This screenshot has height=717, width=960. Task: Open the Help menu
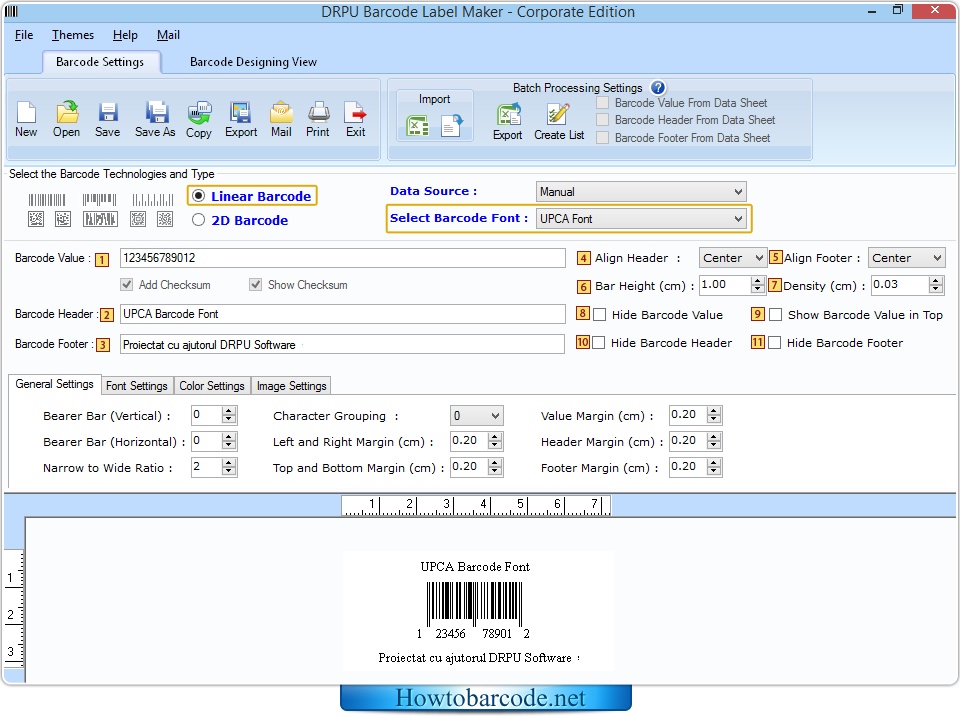click(x=125, y=35)
